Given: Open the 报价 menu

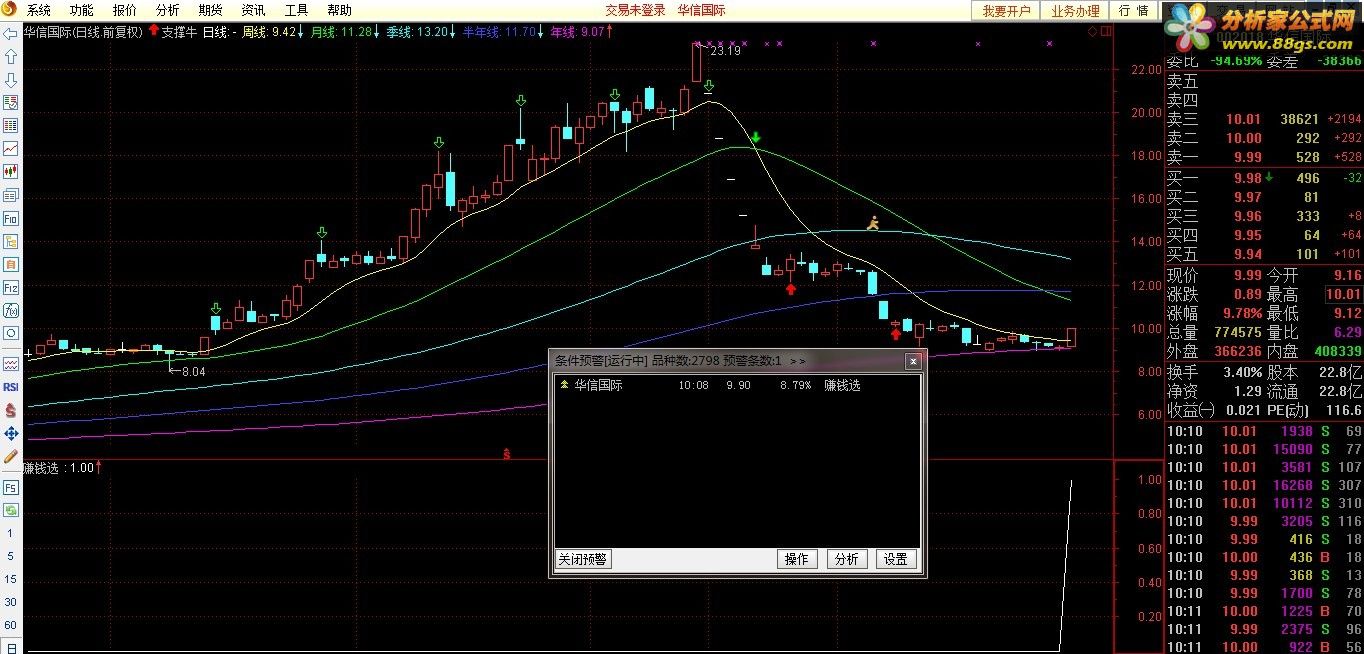Looking at the screenshot, I should point(124,10).
